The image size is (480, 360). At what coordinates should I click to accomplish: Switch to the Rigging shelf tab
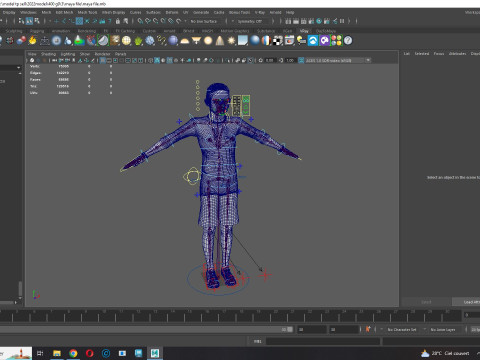pyautogui.click(x=37, y=31)
